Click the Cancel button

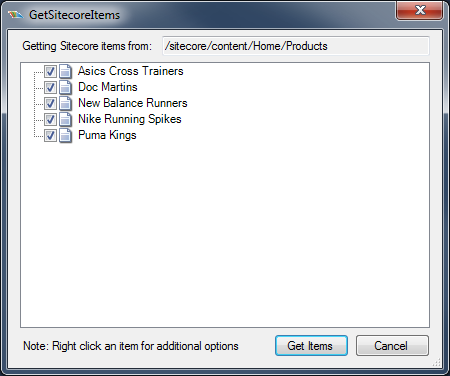[x=392, y=346]
